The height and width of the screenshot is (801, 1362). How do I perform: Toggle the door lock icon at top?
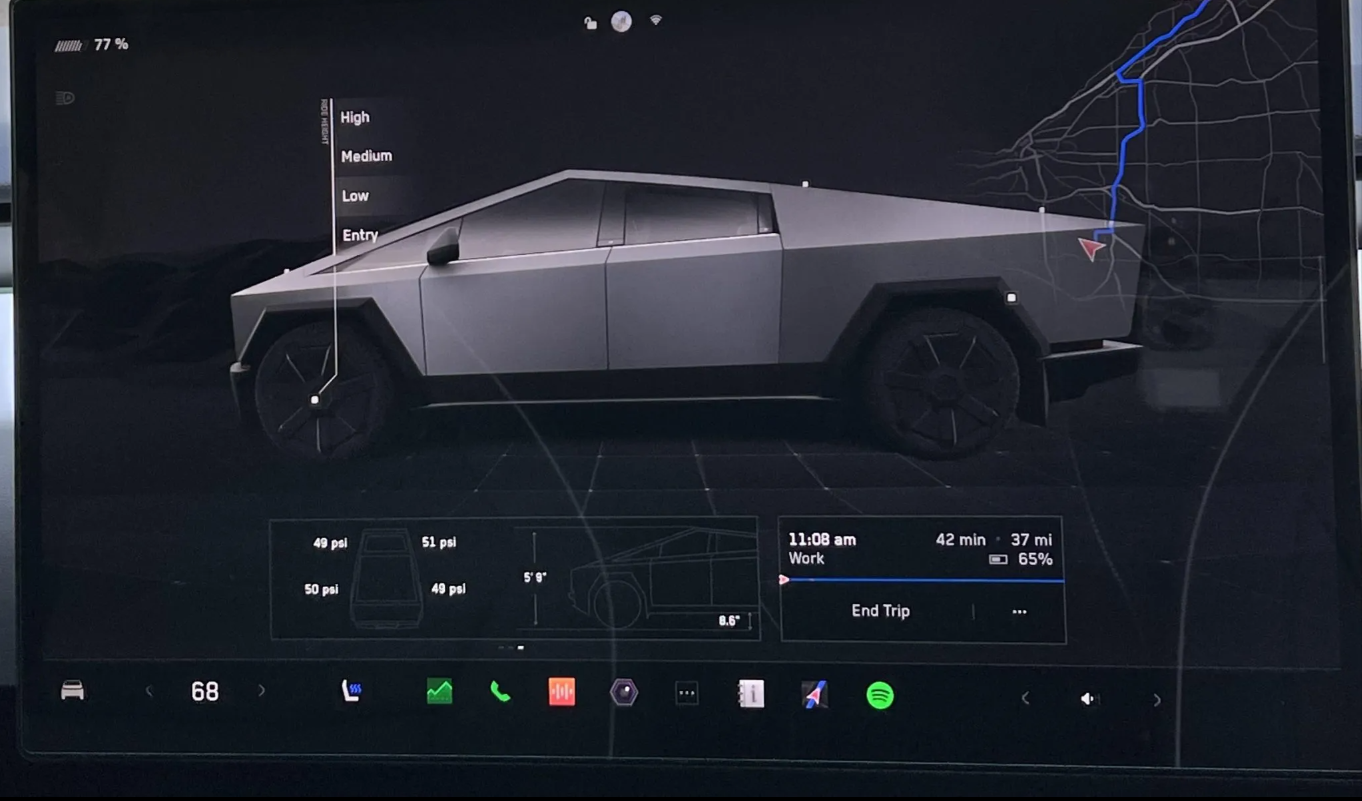tap(591, 23)
